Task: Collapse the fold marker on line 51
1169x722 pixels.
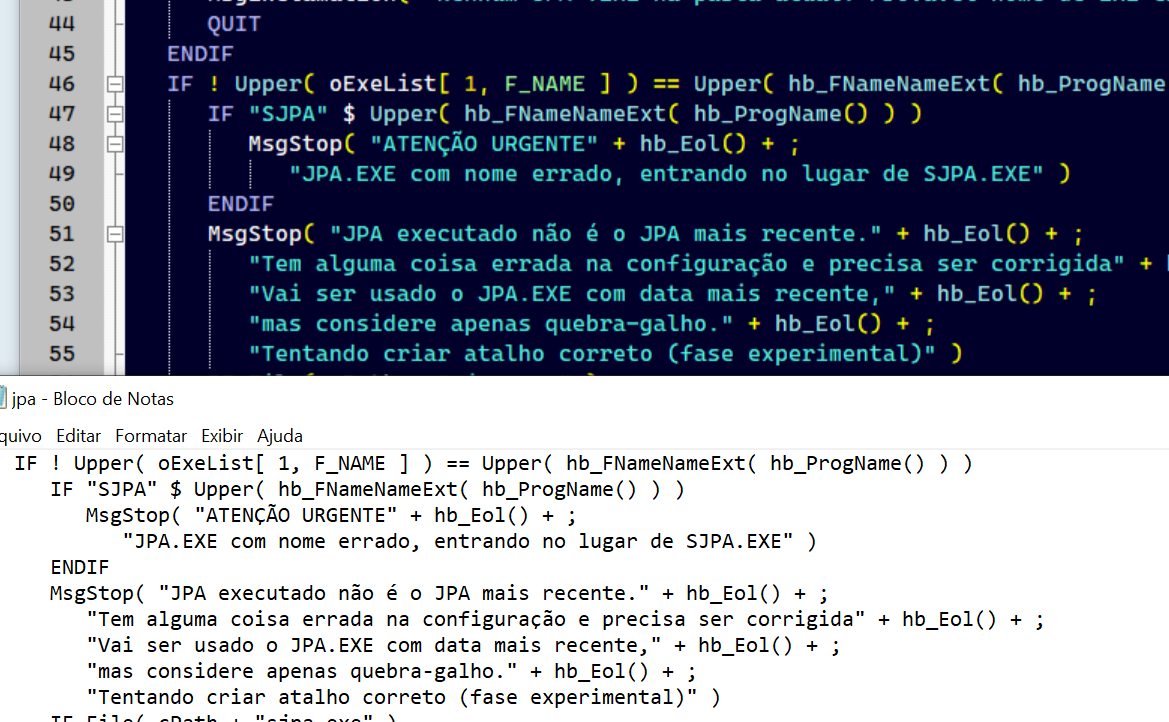Action: (x=115, y=234)
